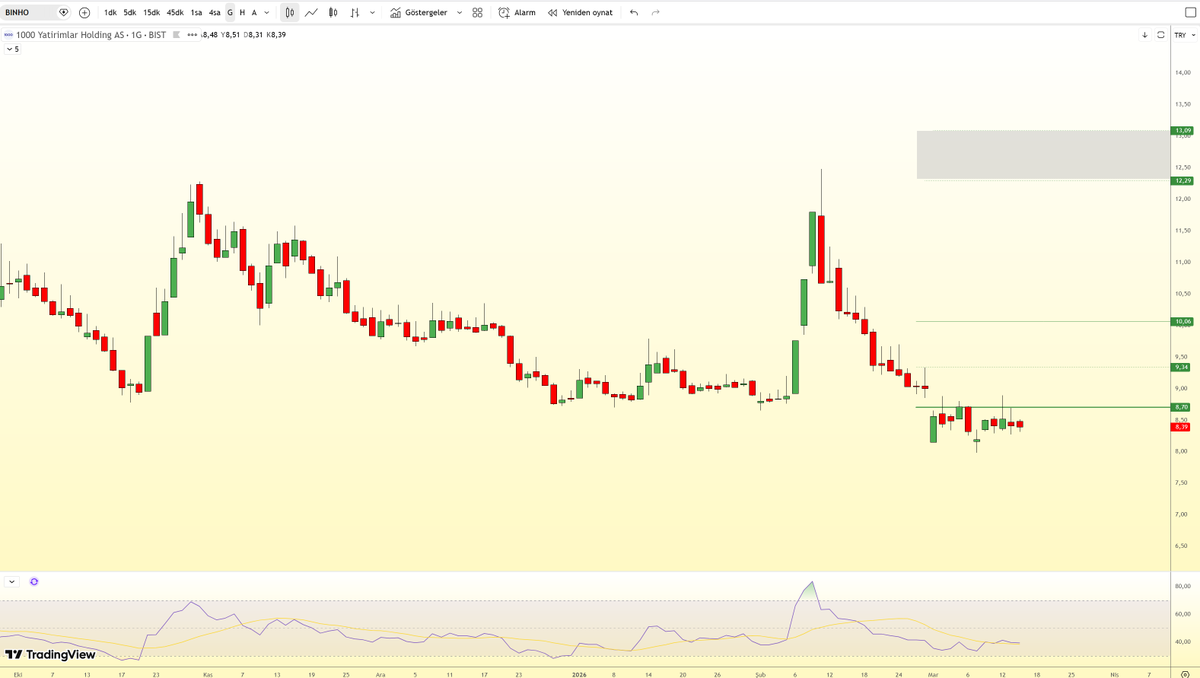Click the 8,70 horizontal line price label
Viewport: 1200px width, 678px height.
pos(1182,407)
